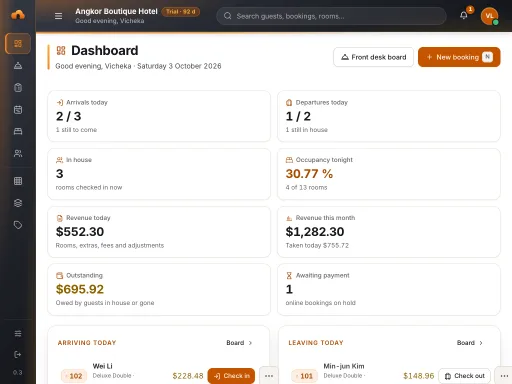The image size is (512, 384).
Task: Click the 4 of 13 rooms text
Action: 306,187
